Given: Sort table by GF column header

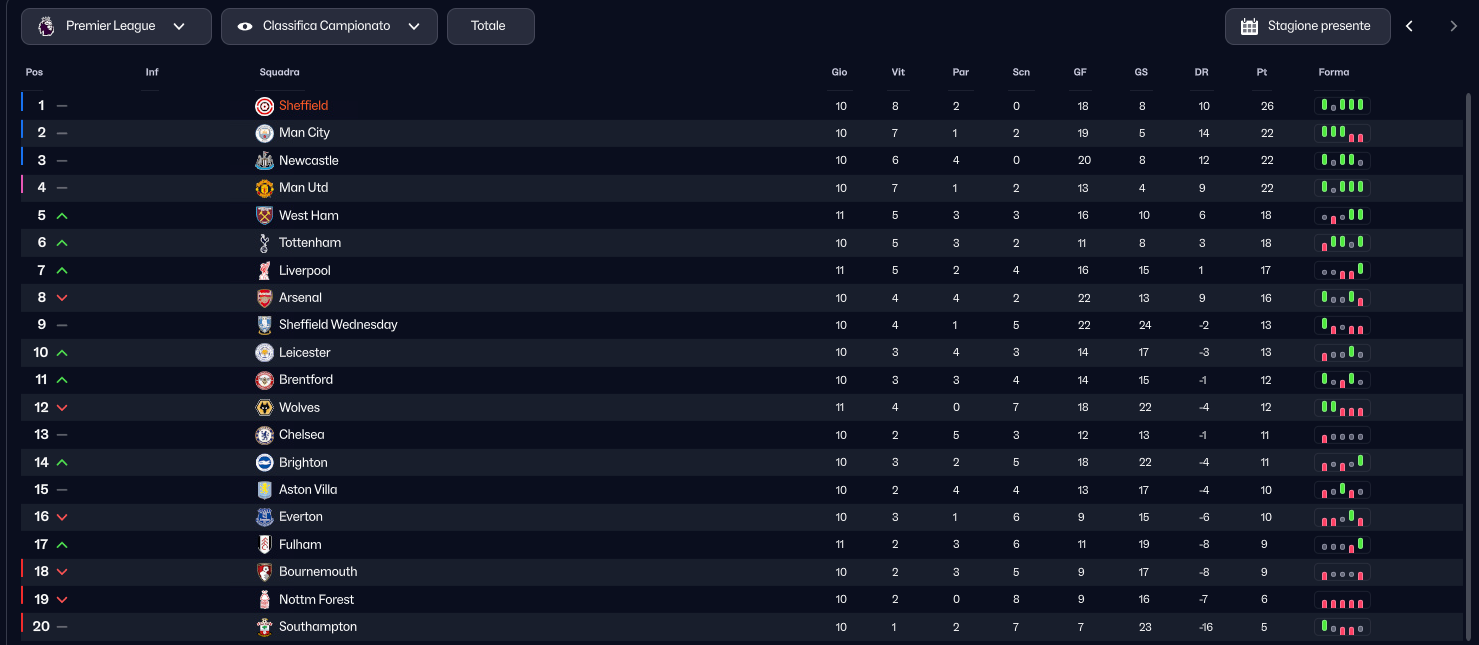Looking at the screenshot, I should pos(1080,72).
